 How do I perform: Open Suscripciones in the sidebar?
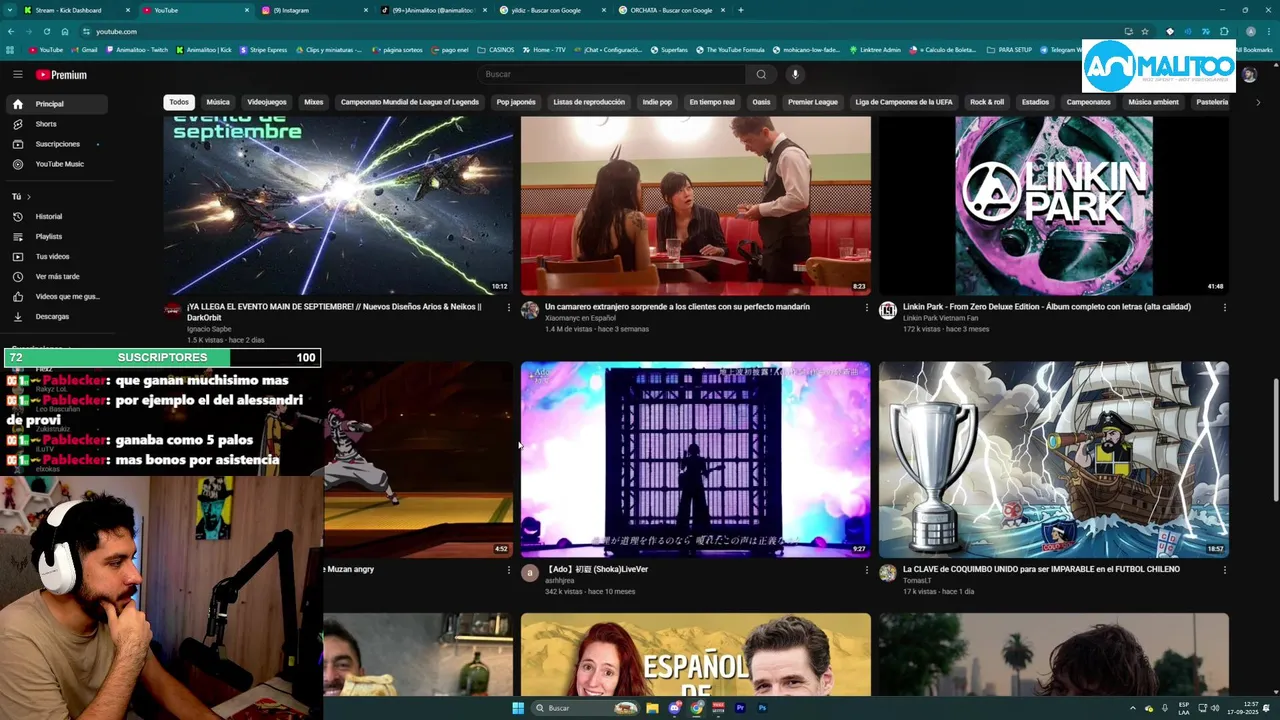pyautogui.click(x=56, y=144)
